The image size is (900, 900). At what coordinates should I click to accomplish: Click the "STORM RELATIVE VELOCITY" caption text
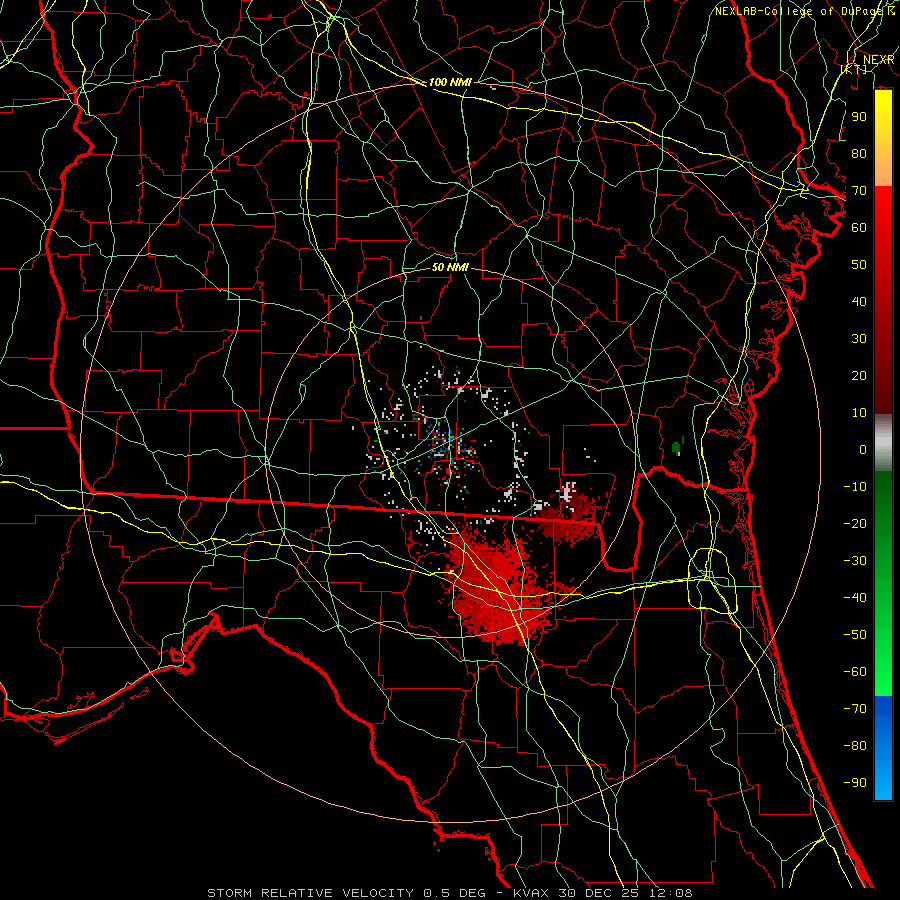click(310, 893)
